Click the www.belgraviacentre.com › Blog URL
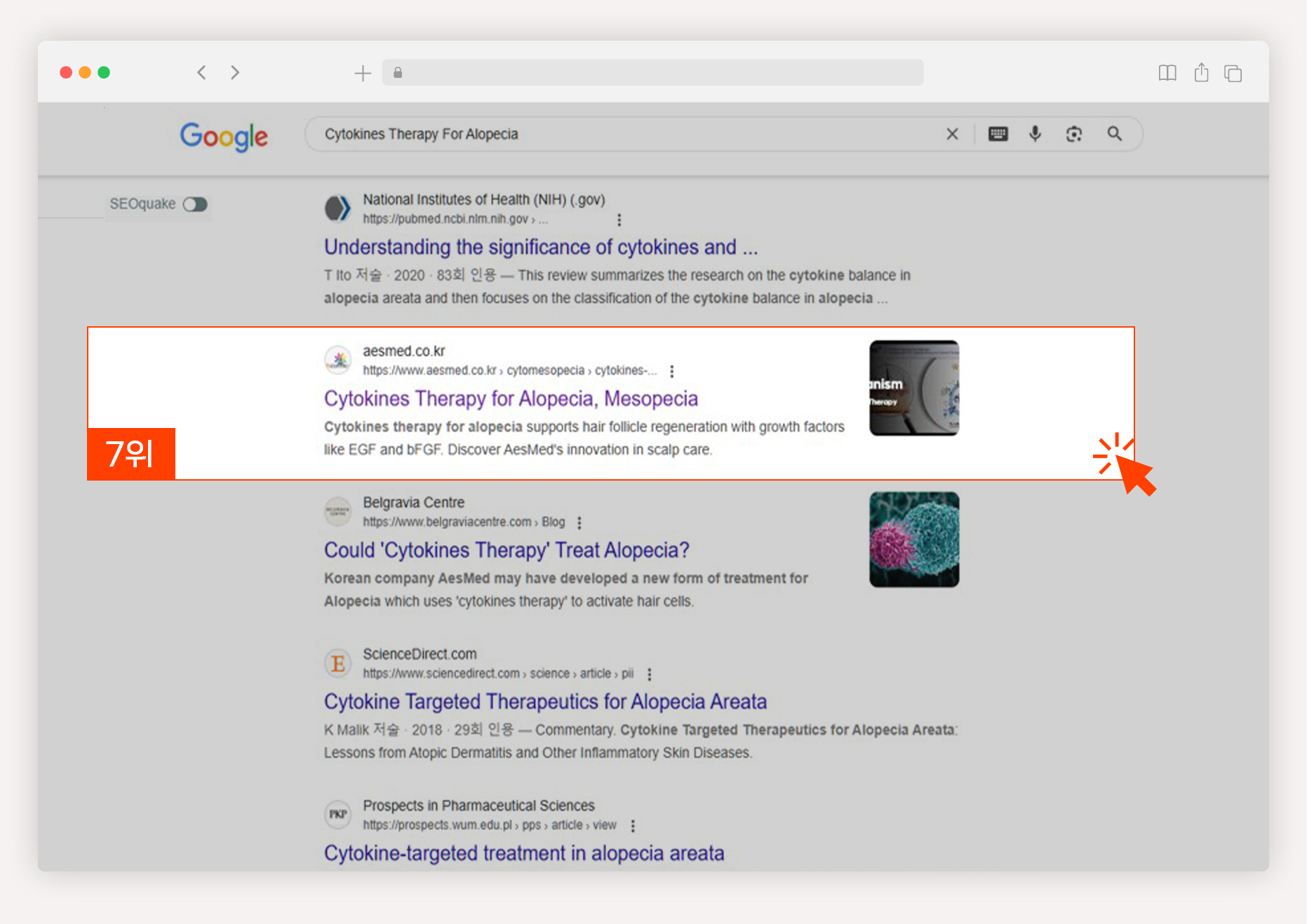 [464, 522]
